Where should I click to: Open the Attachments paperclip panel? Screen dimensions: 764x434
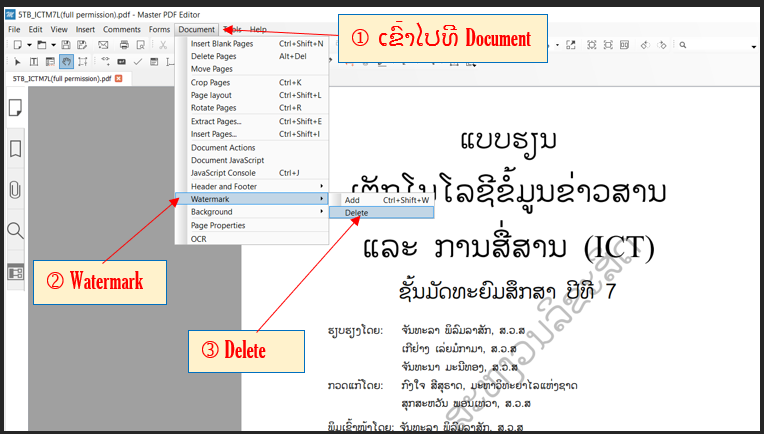15,190
